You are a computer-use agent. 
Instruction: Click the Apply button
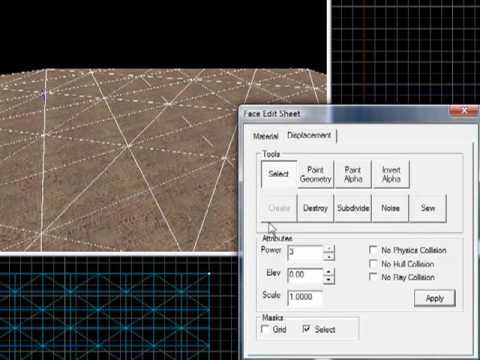(x=435, y=298)
